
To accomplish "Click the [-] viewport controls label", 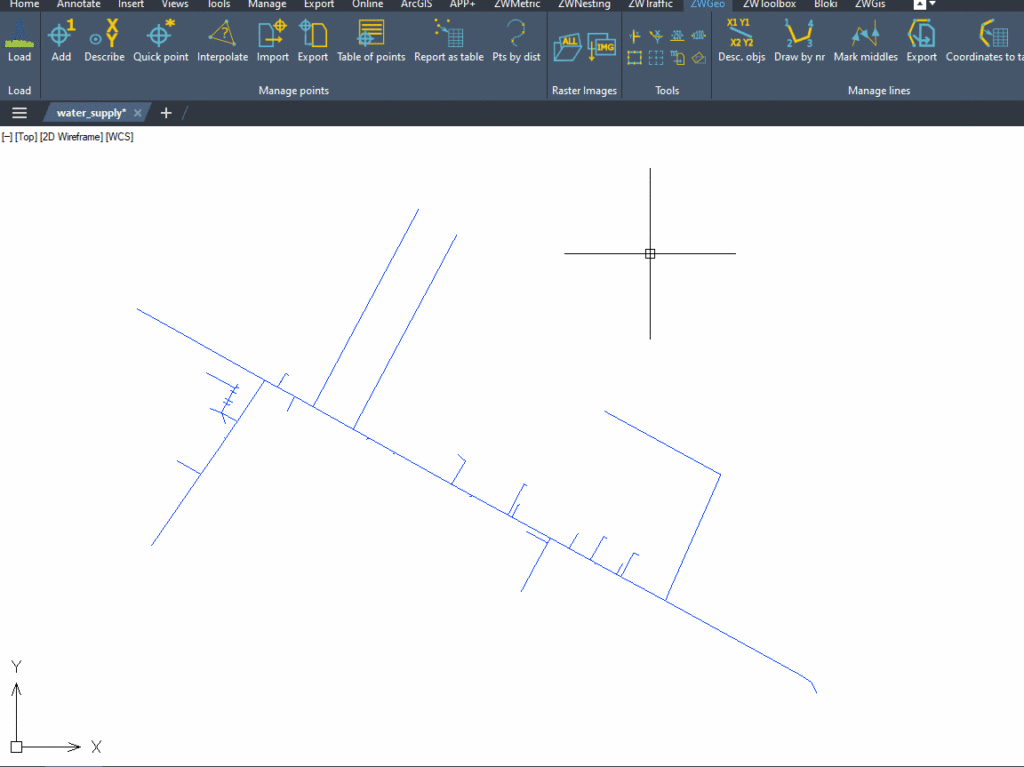I will point(7,137).
